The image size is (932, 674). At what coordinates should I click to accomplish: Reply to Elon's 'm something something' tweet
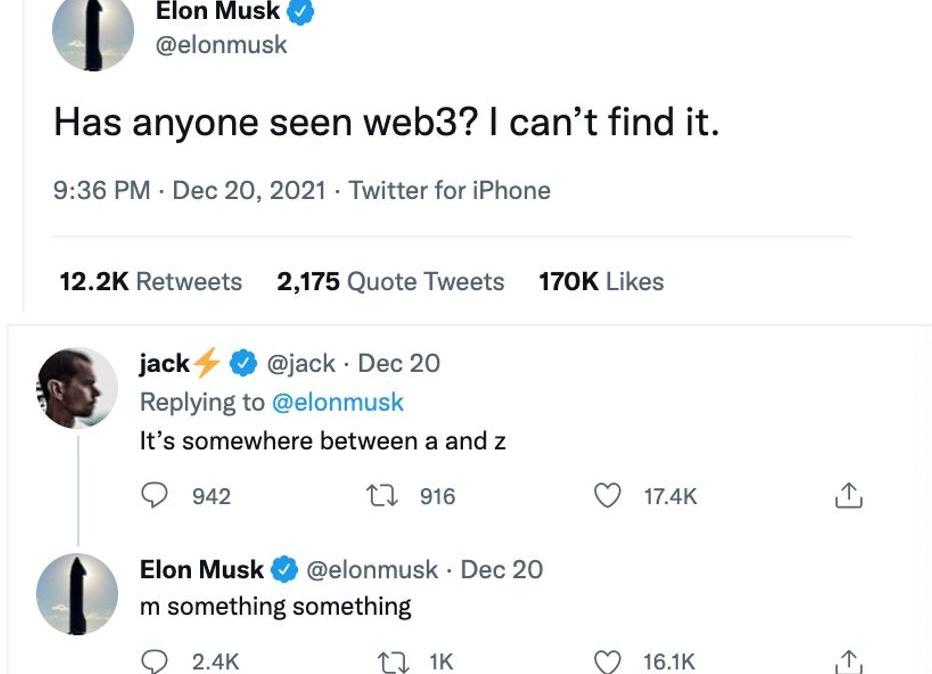tap(154, 661)
